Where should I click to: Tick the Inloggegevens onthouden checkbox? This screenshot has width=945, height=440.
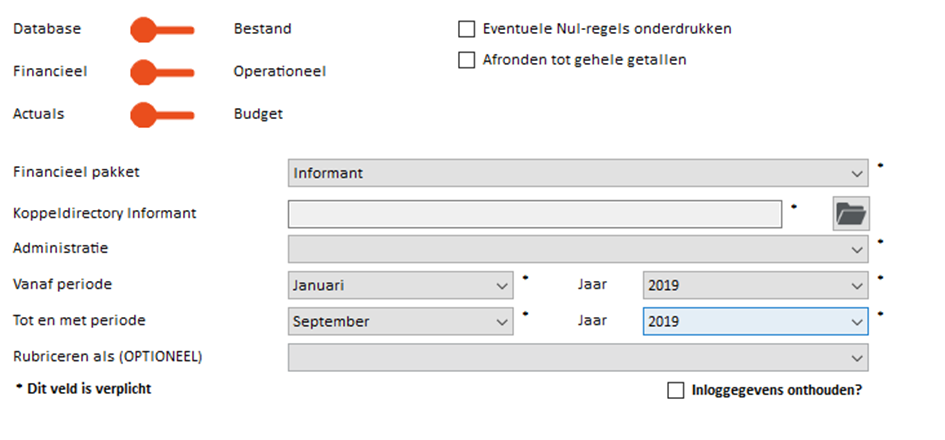[676, 390]
